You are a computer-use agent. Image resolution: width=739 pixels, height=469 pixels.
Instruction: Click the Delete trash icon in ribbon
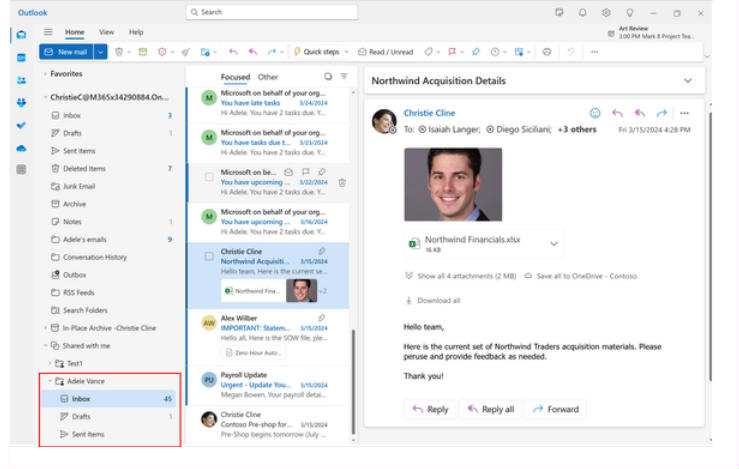119,52
